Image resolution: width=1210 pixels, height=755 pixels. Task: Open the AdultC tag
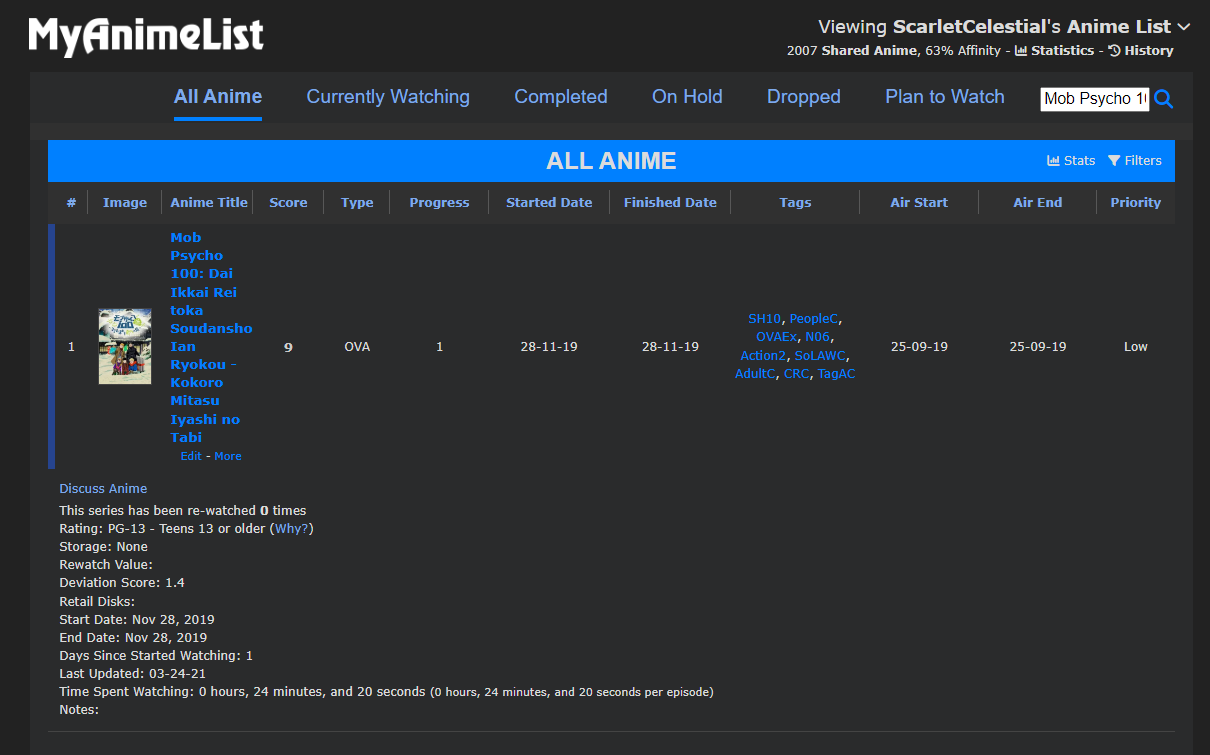pyautogui.click(x=755, y=374)
